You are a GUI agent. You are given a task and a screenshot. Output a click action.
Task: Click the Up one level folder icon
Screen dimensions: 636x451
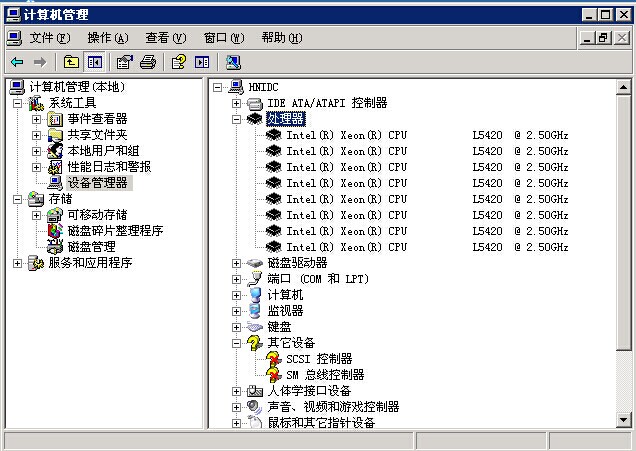pos(72,62)
